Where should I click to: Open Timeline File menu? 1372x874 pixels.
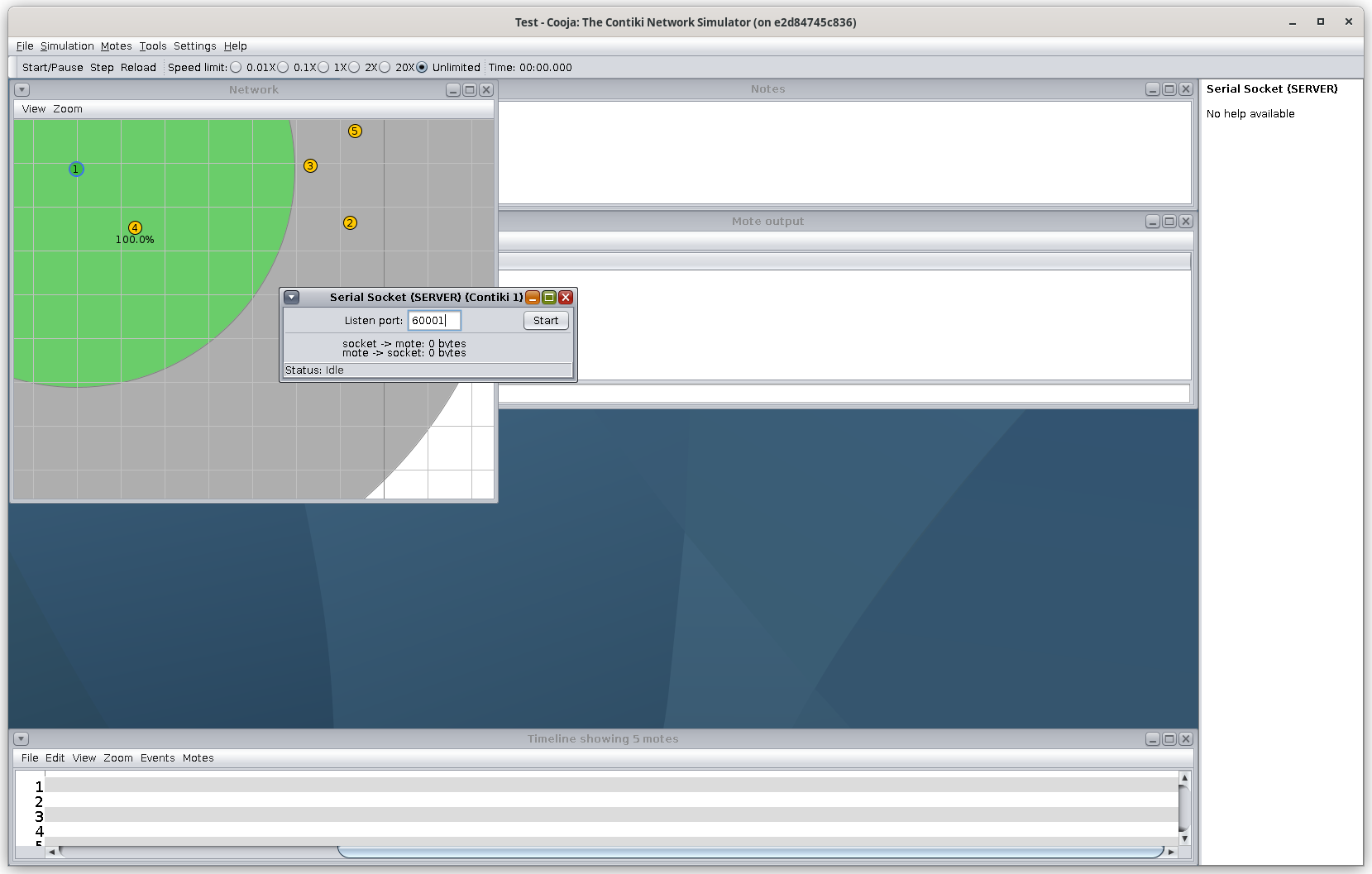(30, 758)
